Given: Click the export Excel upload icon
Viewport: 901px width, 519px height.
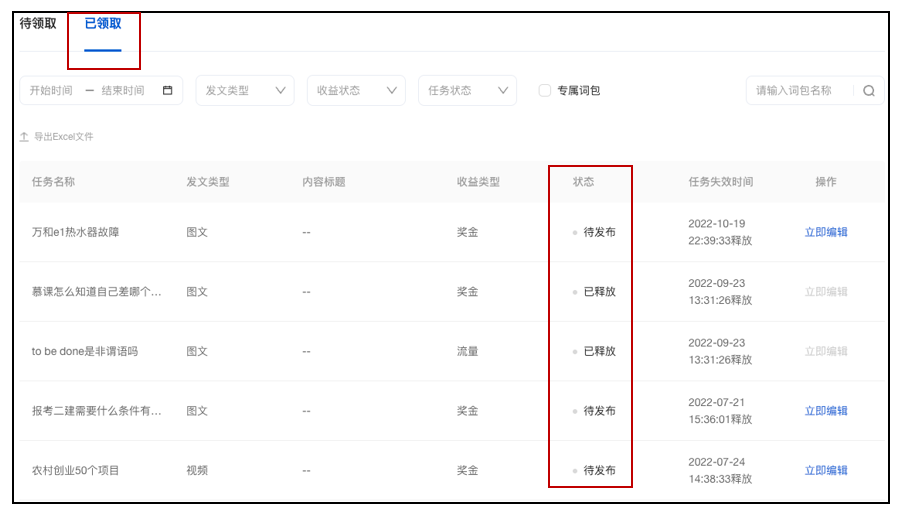Looking at the screenshot, I should point(24,137).
